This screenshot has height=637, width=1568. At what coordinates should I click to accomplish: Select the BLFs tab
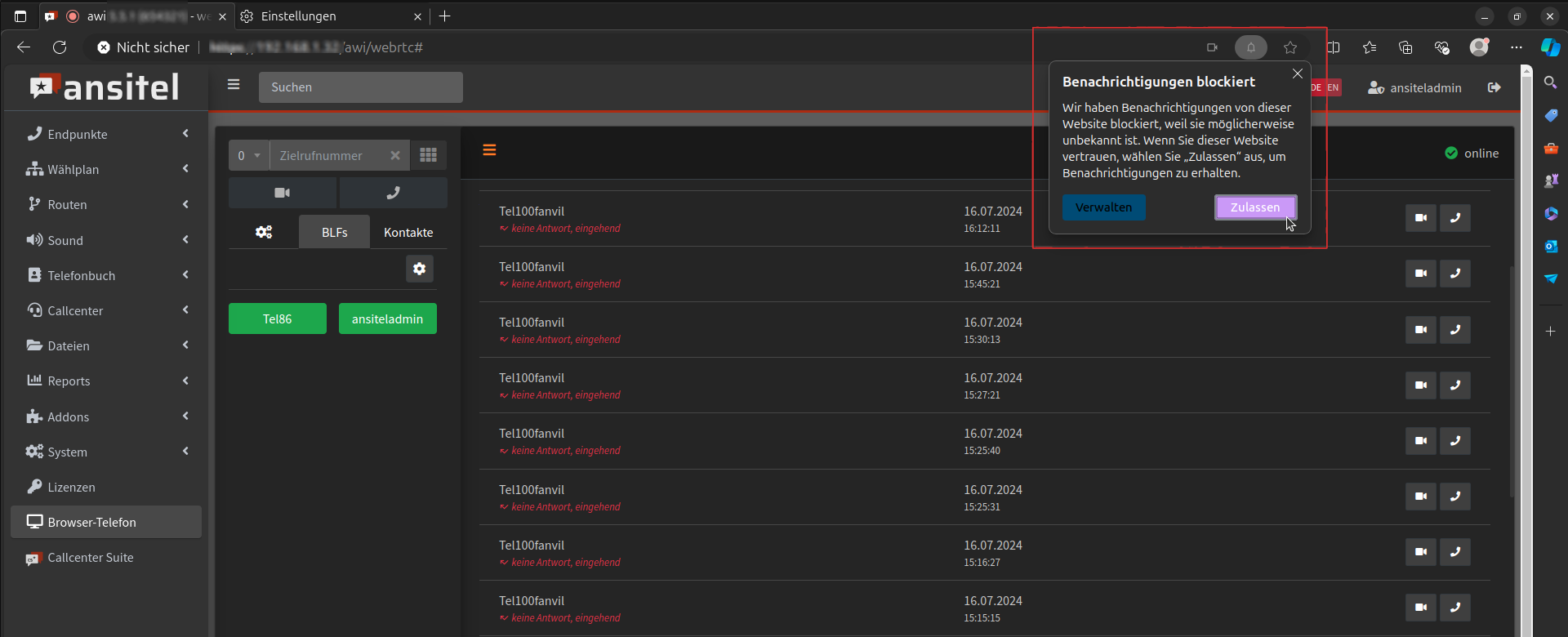tap(334, 233)
